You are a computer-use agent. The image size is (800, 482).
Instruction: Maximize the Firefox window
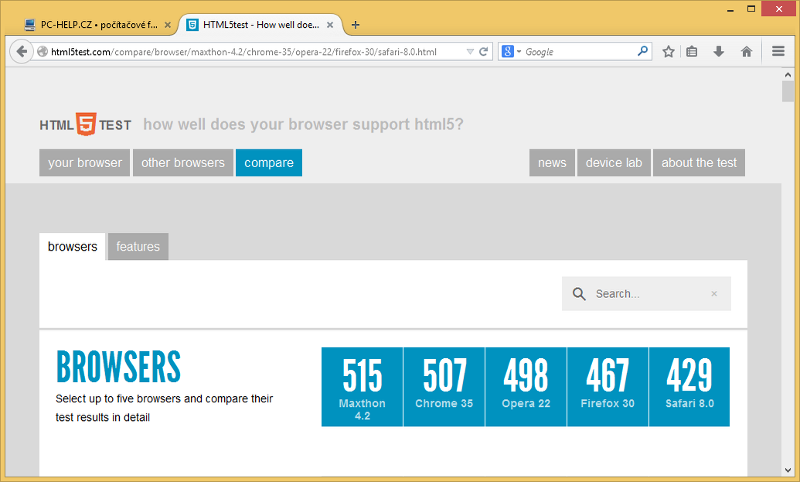point(751,9)
